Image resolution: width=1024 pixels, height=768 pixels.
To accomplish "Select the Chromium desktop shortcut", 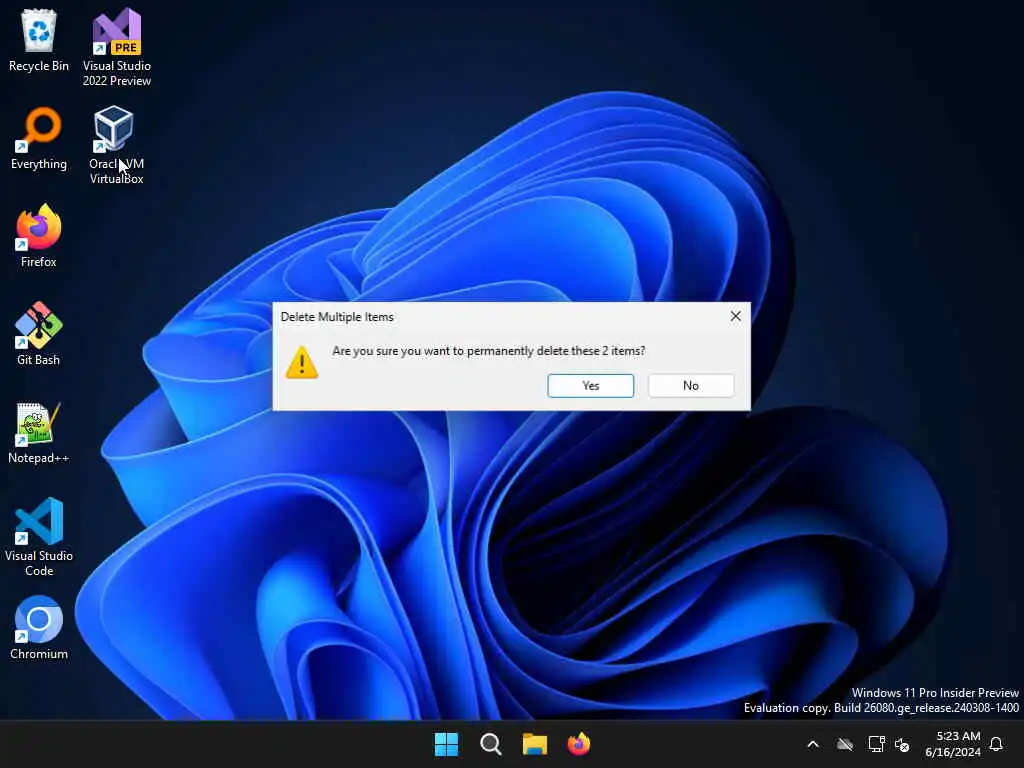I will click(x=39, y=628).
